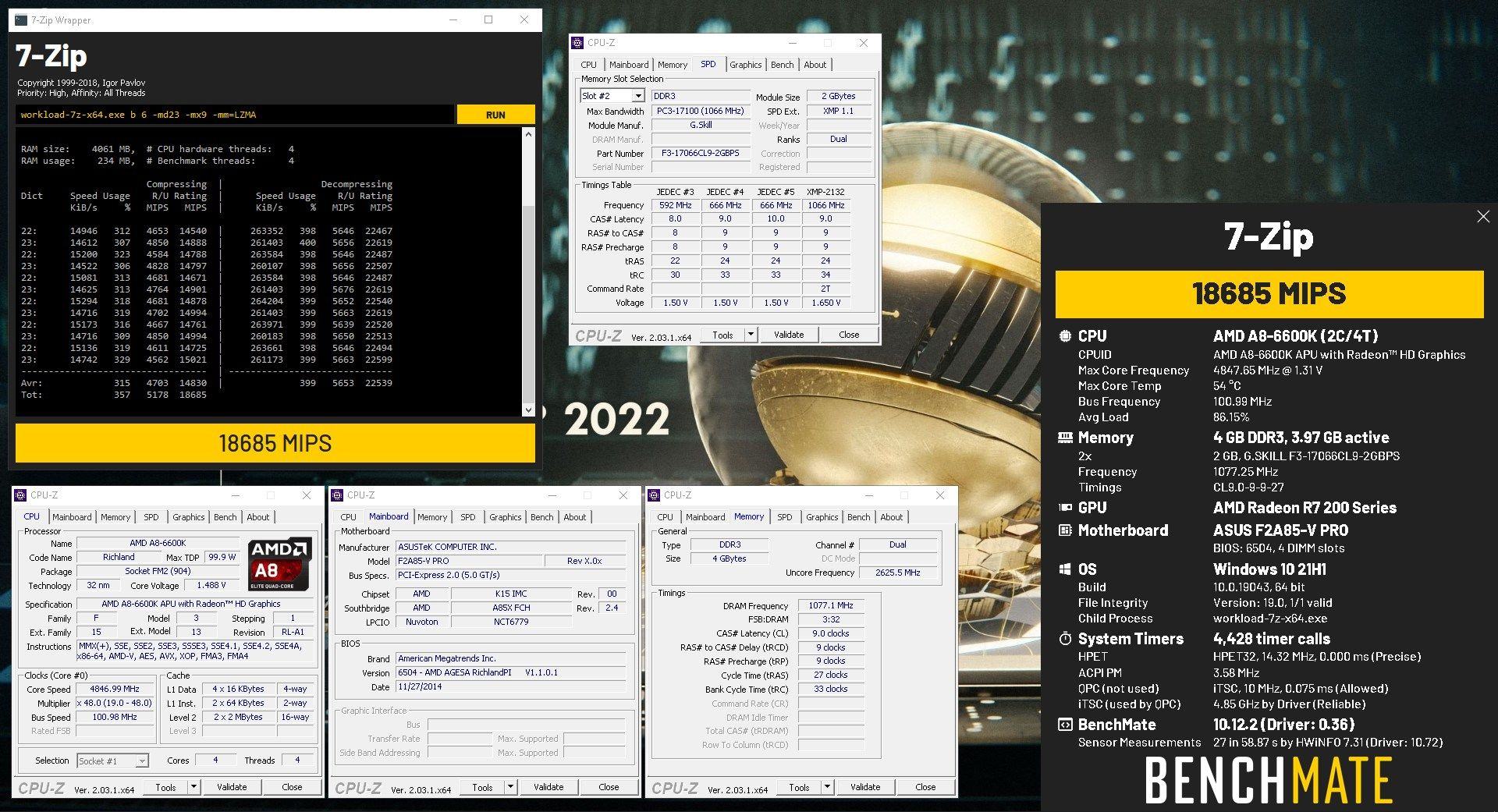The image size is (1498, 812).
Task: Click the DRAM Frequency value 1077.1 MHz
Action: point(831,606)
